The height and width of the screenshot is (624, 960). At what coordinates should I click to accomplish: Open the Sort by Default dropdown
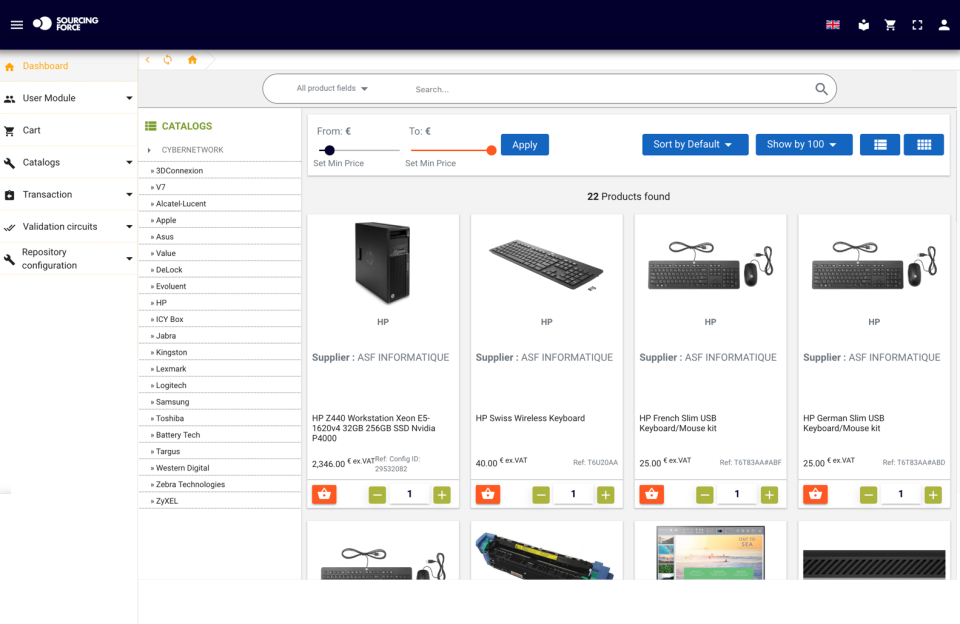pos(695,145)
